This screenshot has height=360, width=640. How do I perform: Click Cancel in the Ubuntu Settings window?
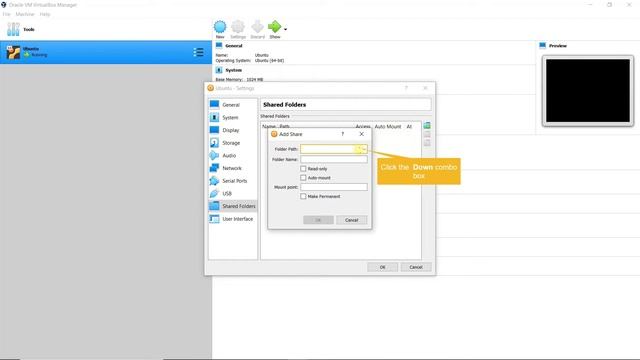[416, 267]
